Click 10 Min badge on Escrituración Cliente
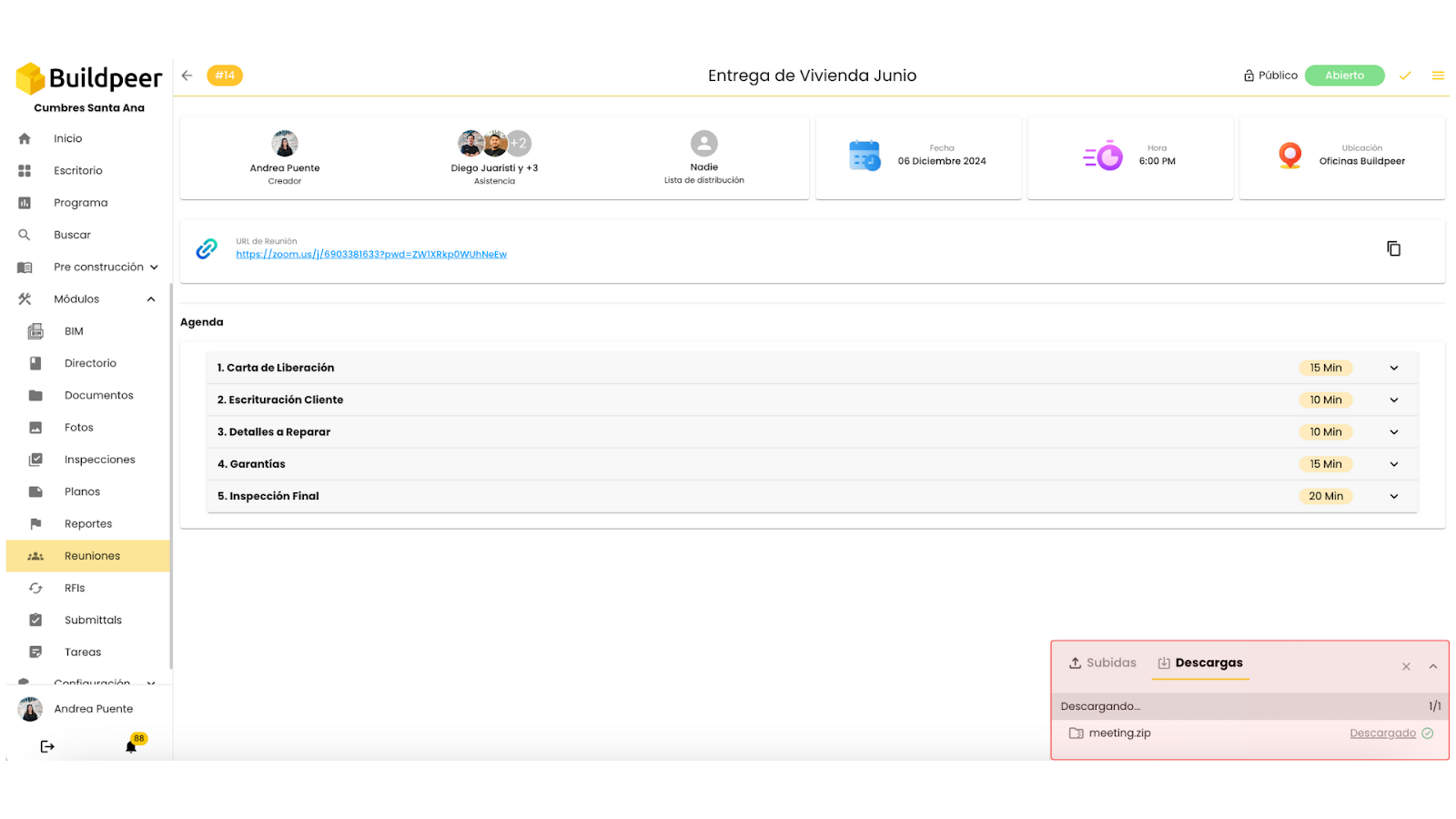This screenshot has width=1456, height=819. point(1325,399)
